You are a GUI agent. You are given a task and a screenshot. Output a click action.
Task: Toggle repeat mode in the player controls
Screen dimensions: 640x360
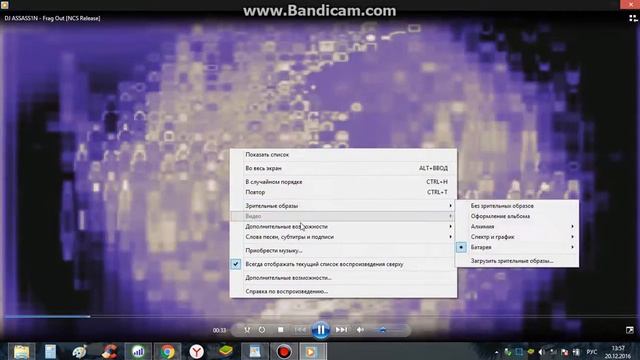[x=262, y=330]
